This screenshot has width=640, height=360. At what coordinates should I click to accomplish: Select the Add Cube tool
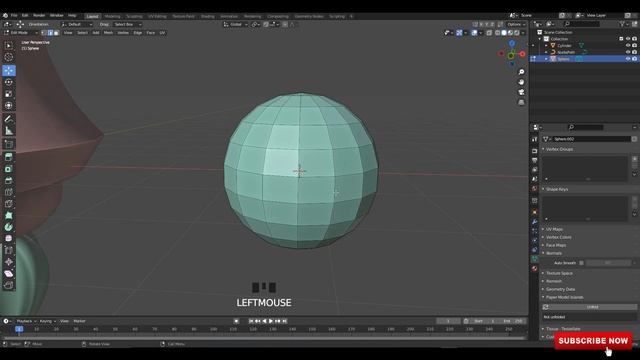pos(9,144)
